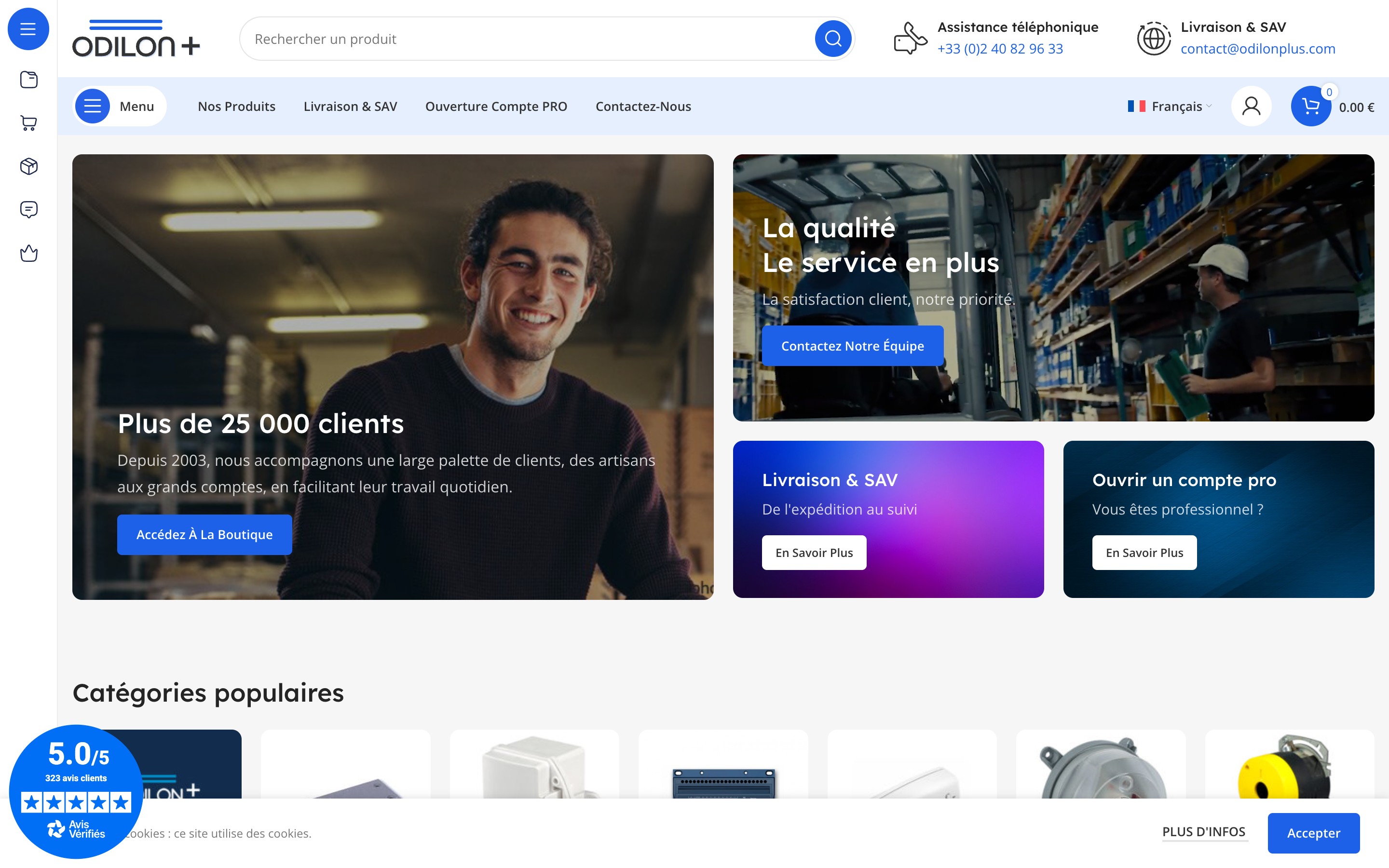The height and width of the screenshot is (868, 1389).
Task: Click the chat message icon in sidebar
Action: click(x=29, y=210)
